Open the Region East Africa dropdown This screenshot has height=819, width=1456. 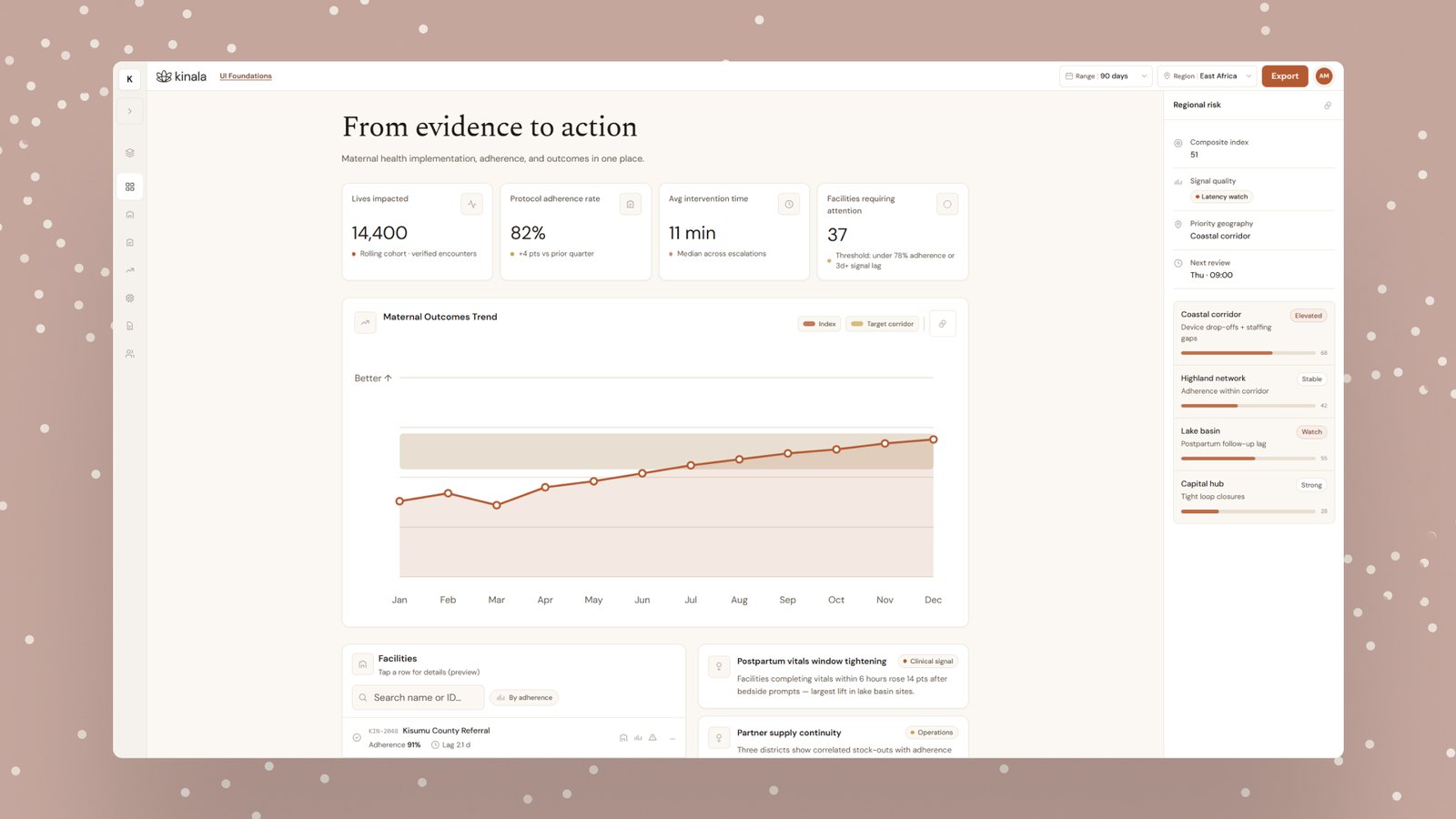[1207, 76]
